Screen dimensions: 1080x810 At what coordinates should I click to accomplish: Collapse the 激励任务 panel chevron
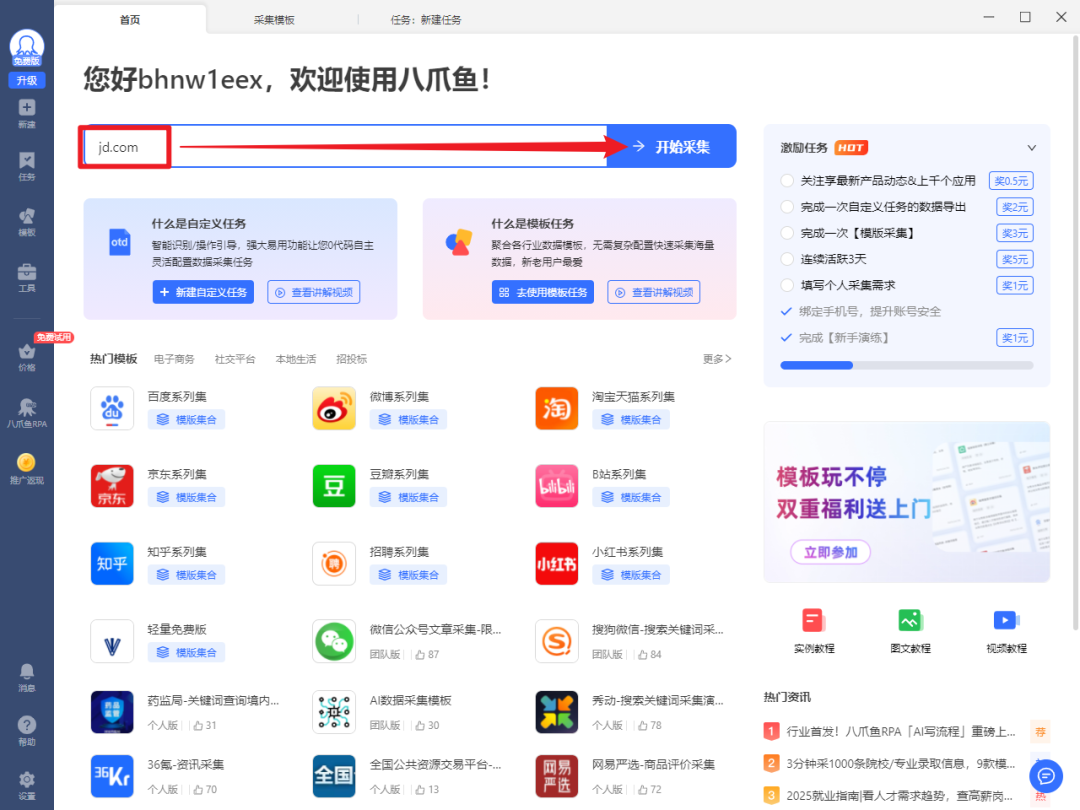1032,148
